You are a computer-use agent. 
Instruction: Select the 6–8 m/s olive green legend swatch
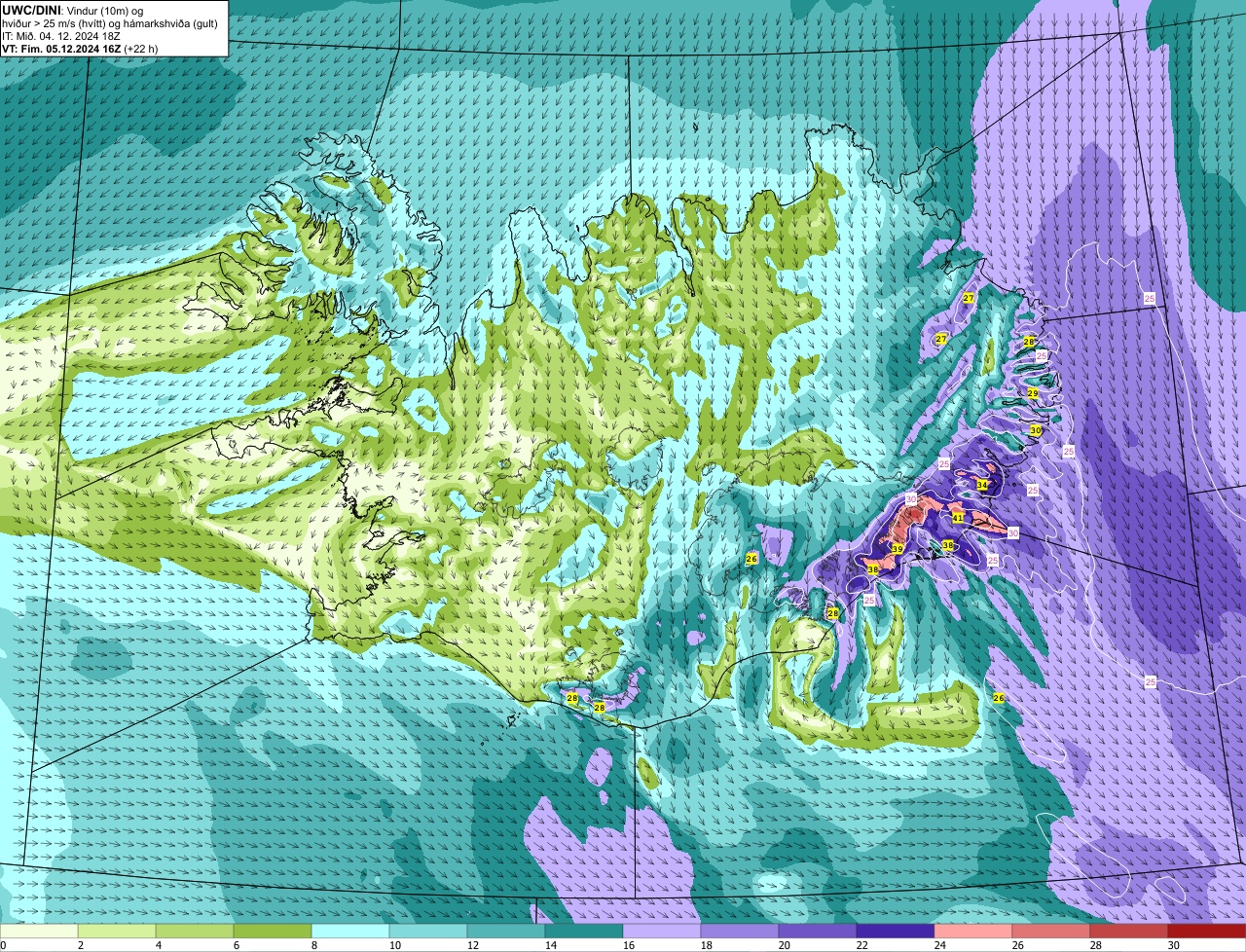[273, 931]
